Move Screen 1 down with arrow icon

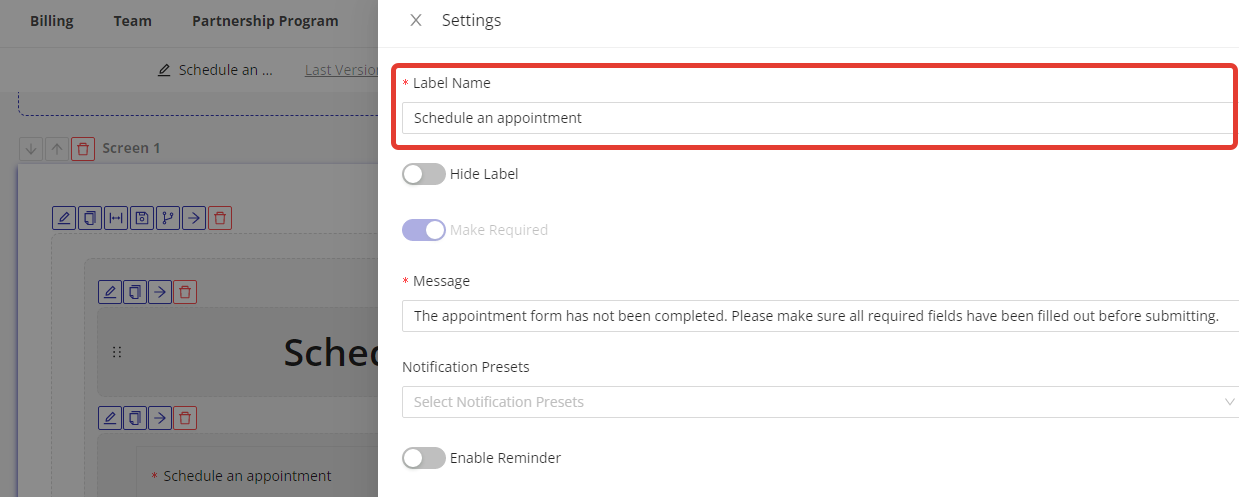point(31,149)
